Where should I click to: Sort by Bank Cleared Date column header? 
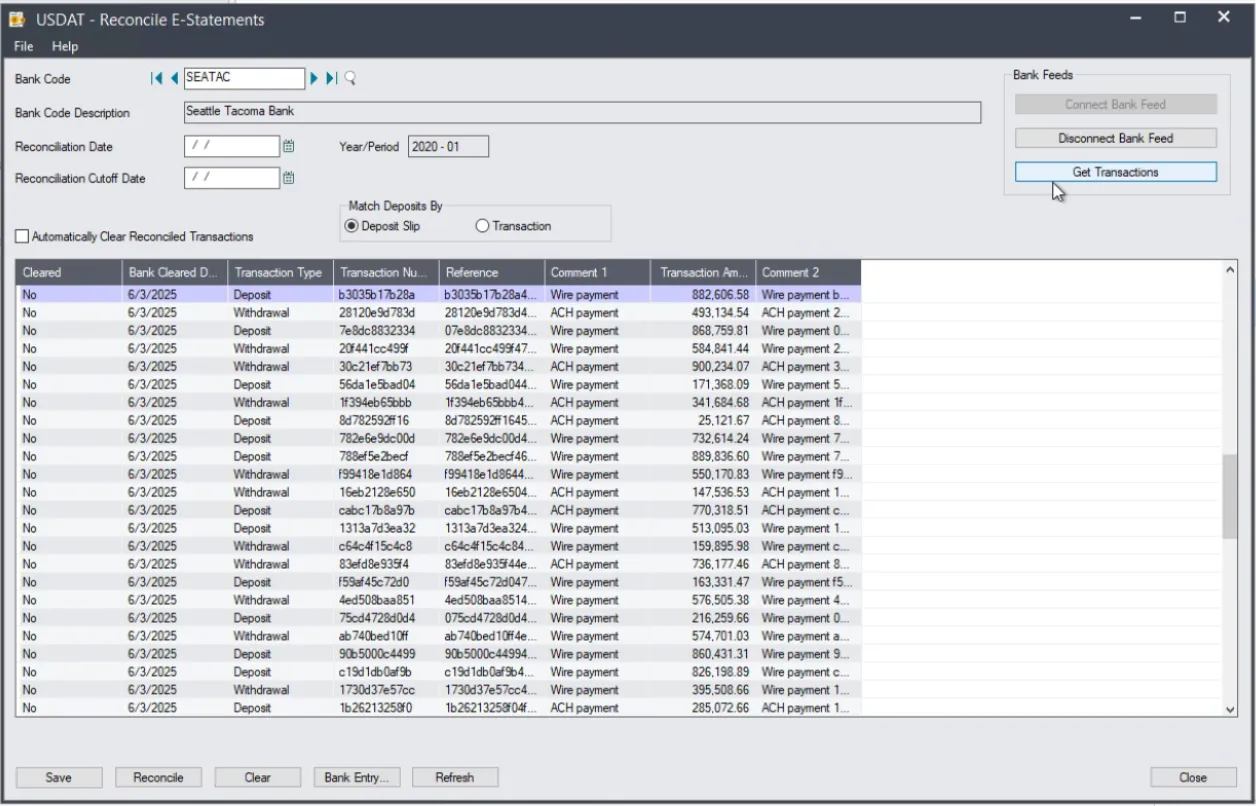pos(174,272)
